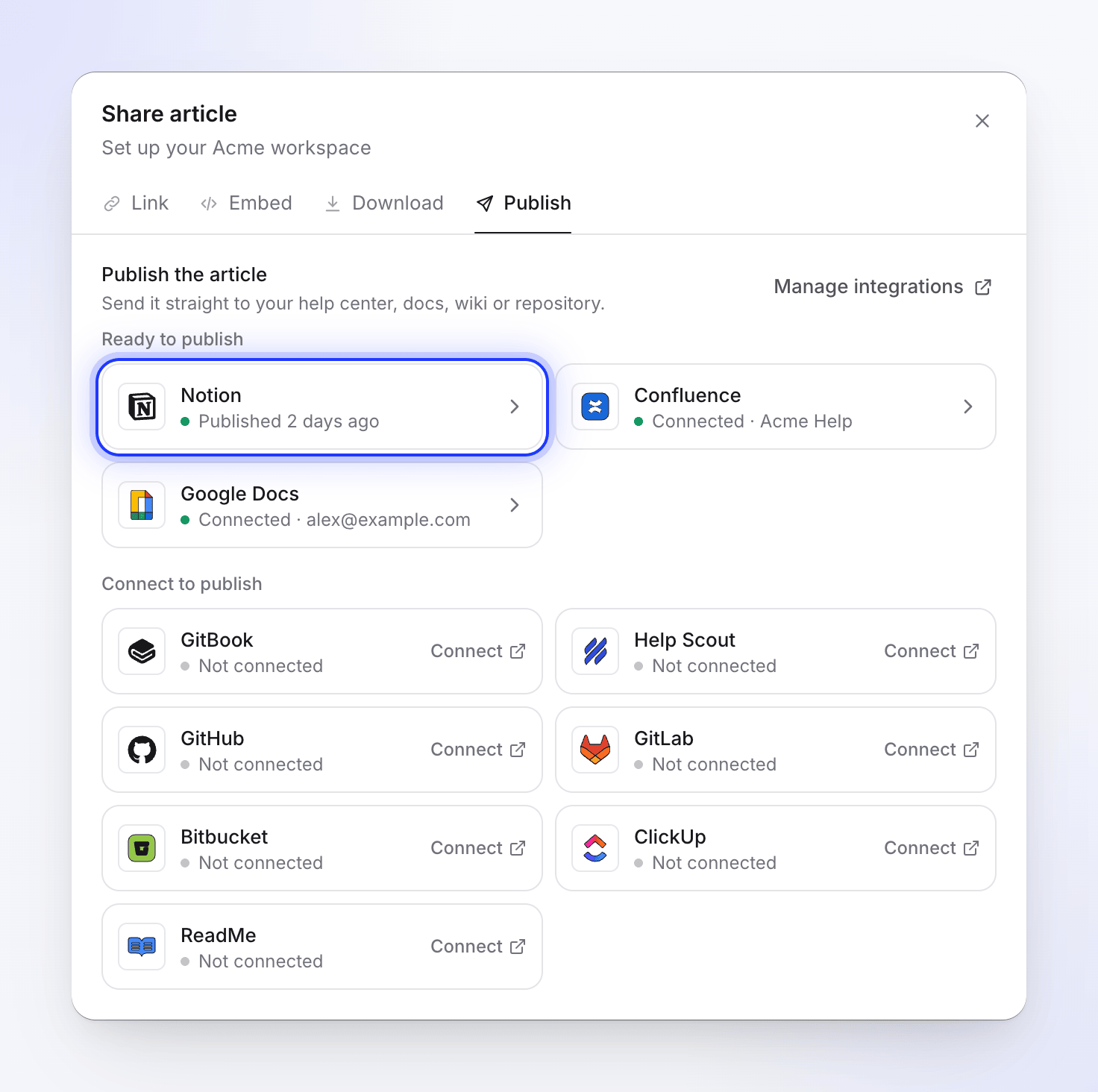Click the GitBook logo icon
1098x1092 pixels.
tap(142, 651)
